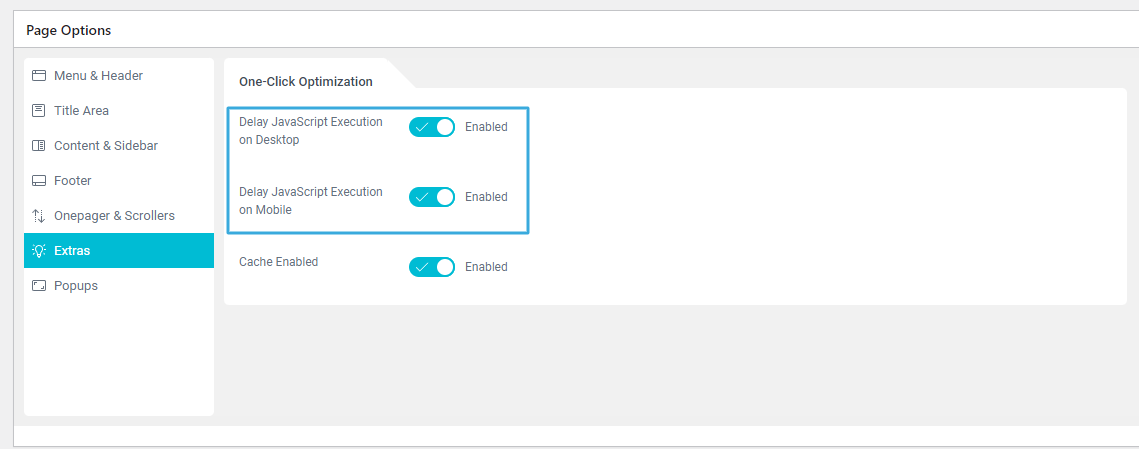Select the Popups menu item
1139x449 pixels.
point(76,286)
